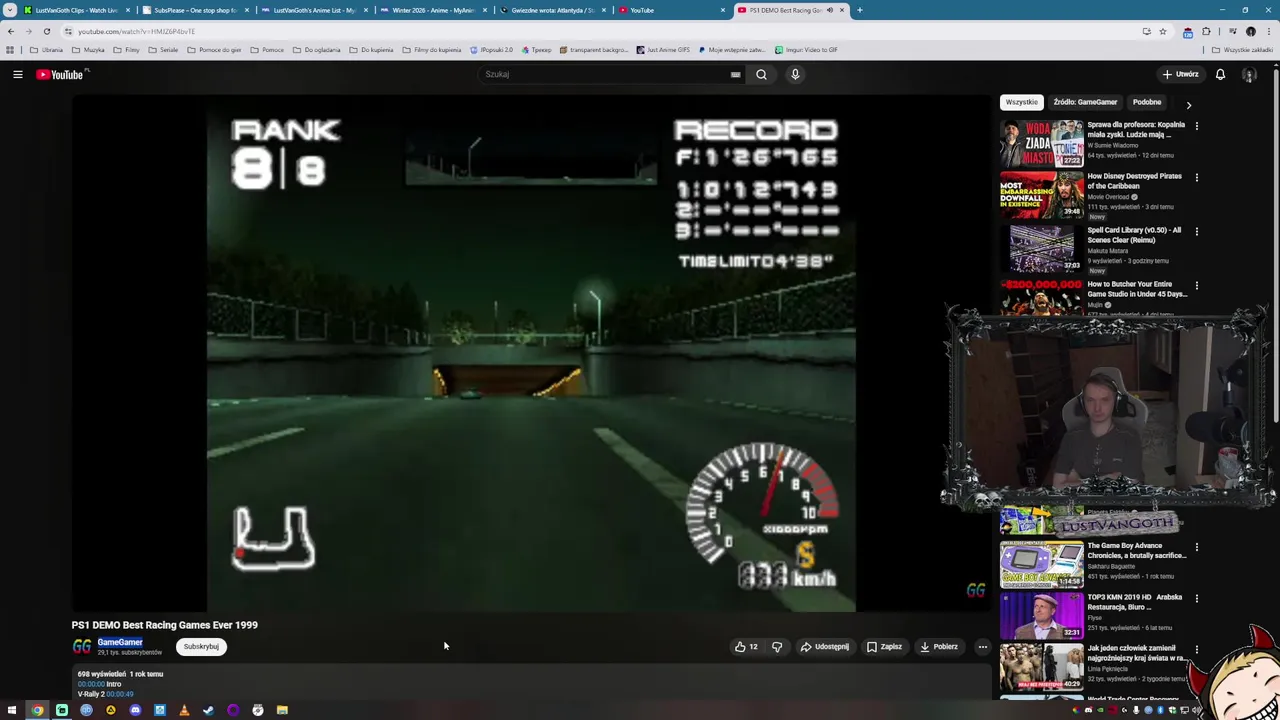The width and height of the screenshot is (1280, 720).
Task: Open options menu for Spell Card Library video
Action: [x=1196, y=231]
